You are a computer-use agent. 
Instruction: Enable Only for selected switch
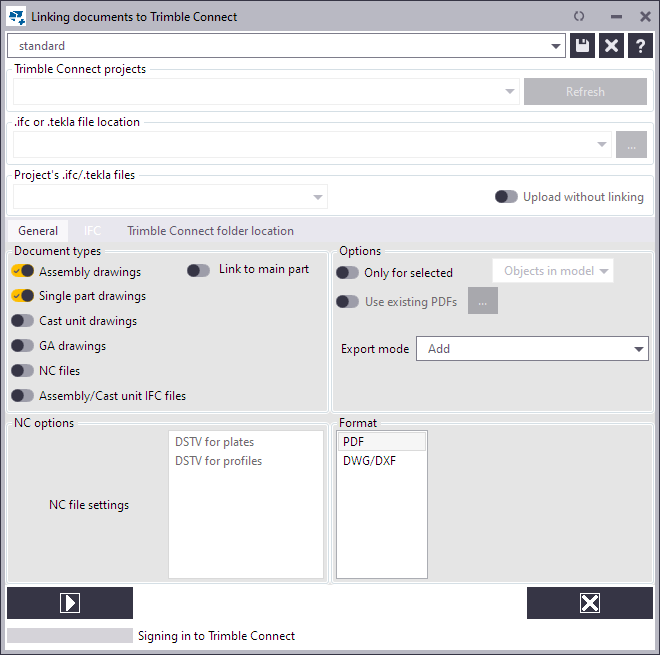pos(347,273)
